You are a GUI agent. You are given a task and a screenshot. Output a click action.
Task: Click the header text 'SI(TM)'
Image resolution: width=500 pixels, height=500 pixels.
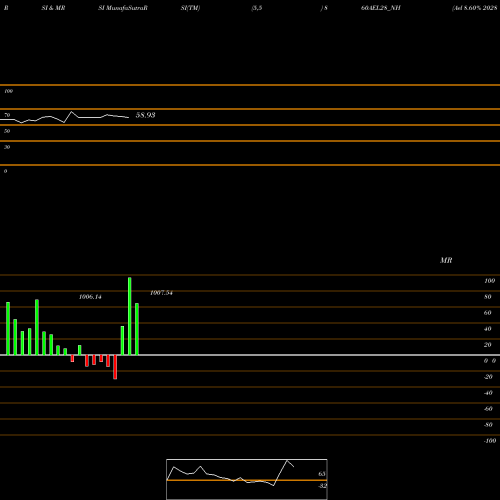190,8
